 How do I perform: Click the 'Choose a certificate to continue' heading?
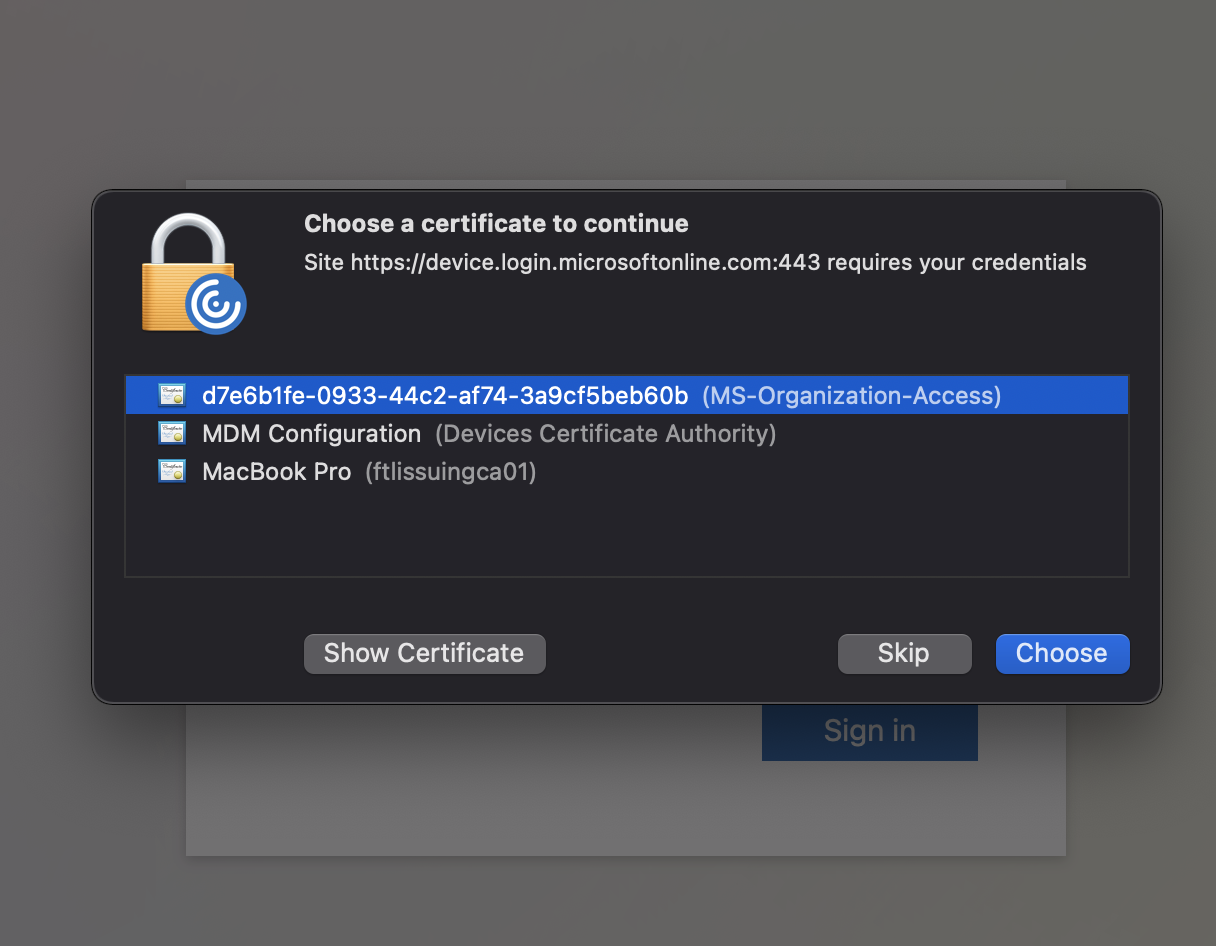[x=496, y=223]
